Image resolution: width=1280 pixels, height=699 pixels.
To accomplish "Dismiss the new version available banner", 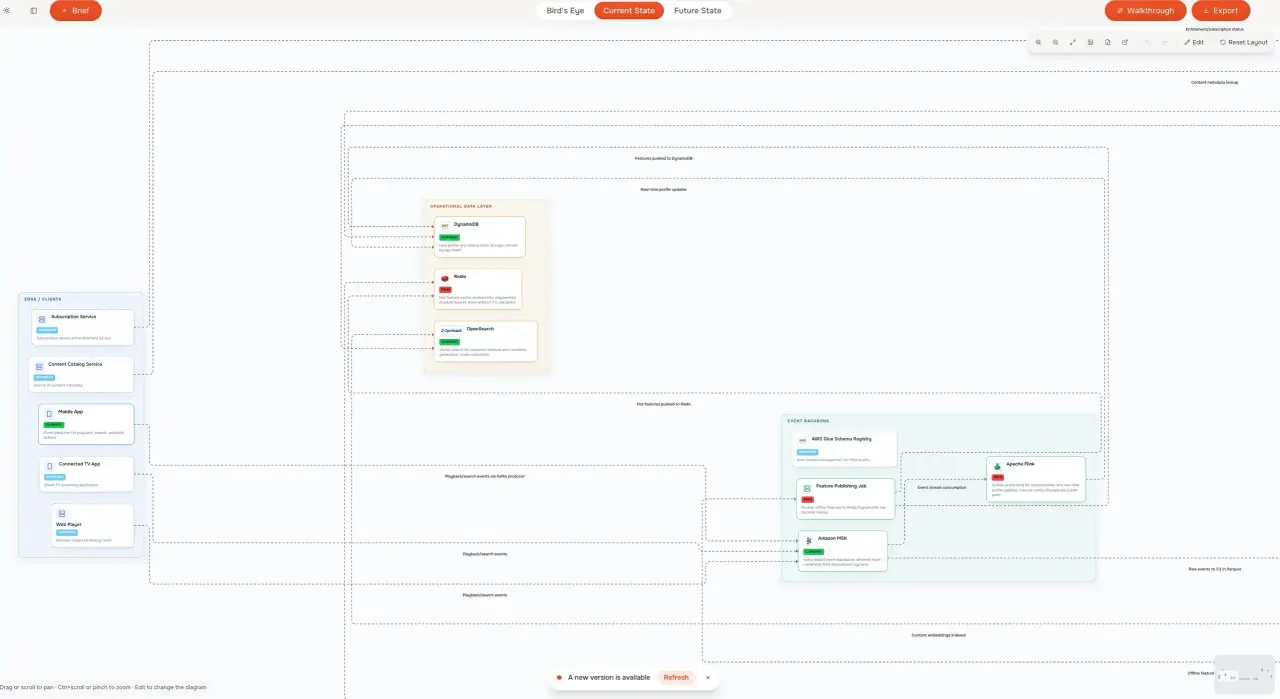I will pyautogui.click(x=708, y=677).
